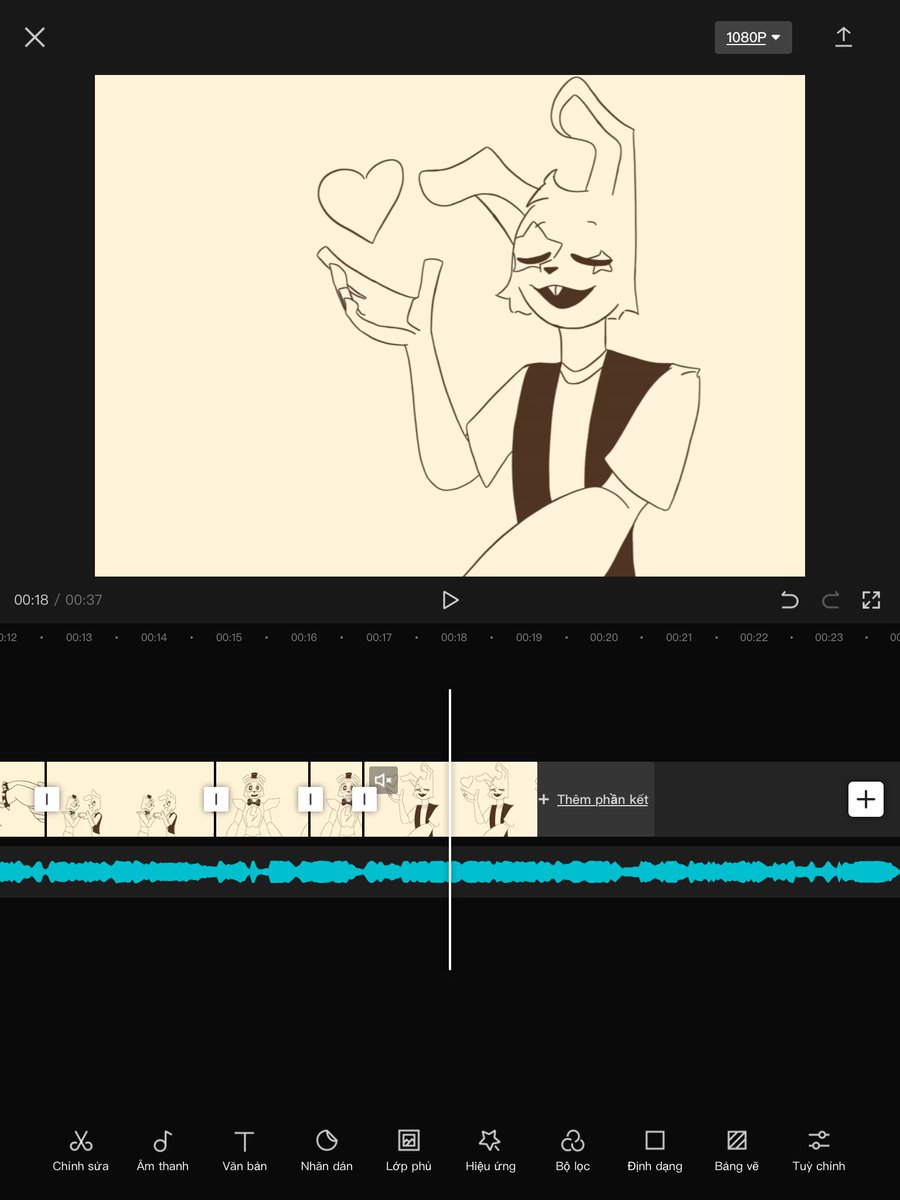Open the Bảng vẽ canvas tool
This screenshot has width=900, height=1200.
(x=736, y=1150)
